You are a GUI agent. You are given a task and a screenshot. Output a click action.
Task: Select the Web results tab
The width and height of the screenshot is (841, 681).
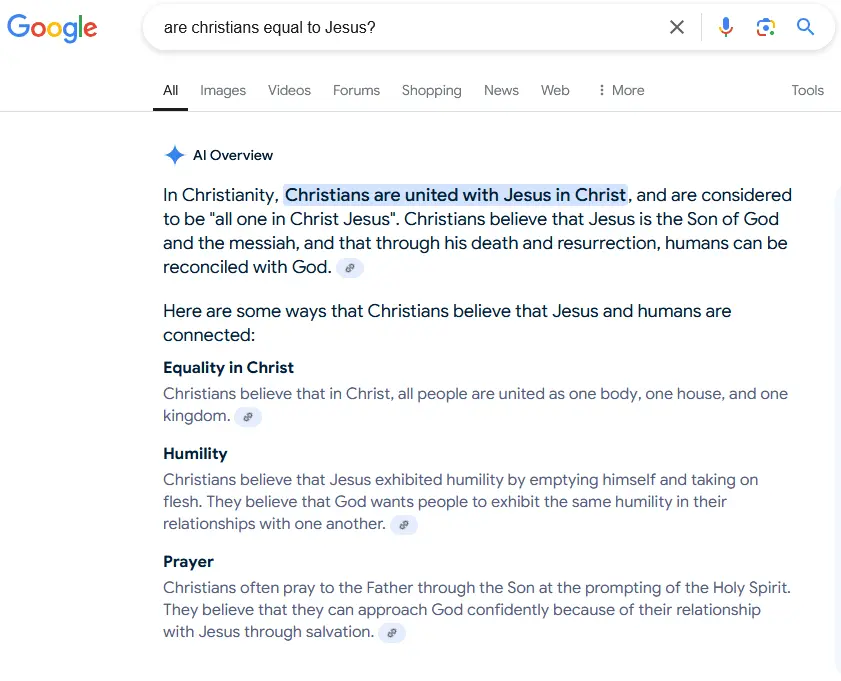coord(555,90)
